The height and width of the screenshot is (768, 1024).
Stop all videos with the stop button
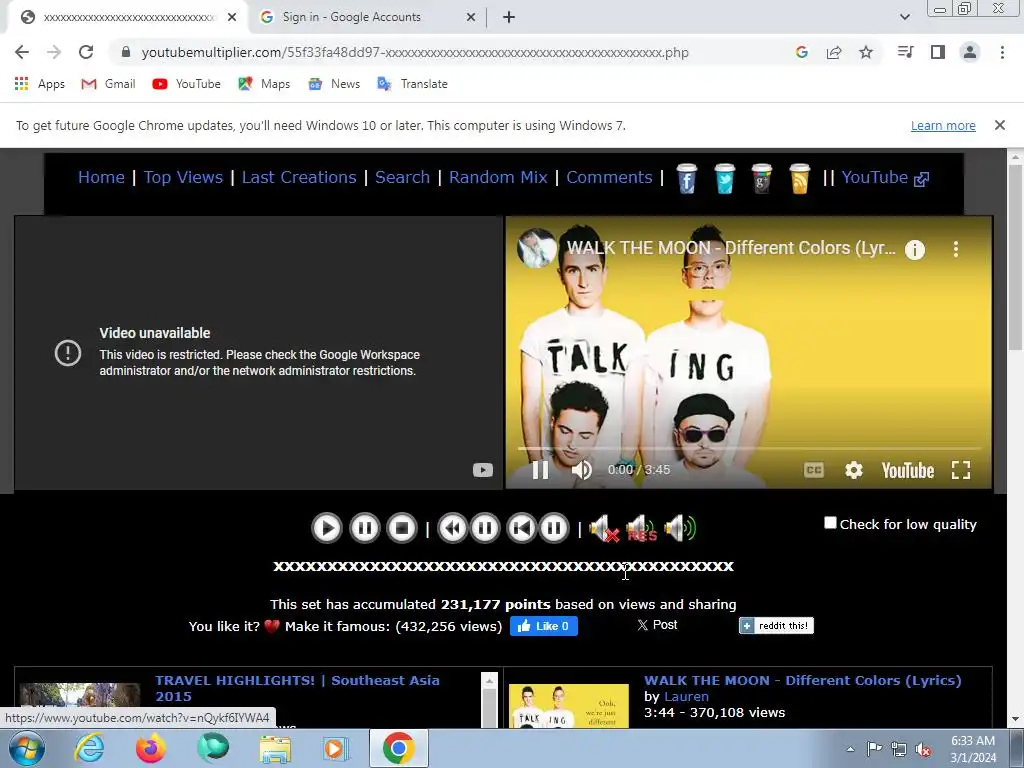[402, 528]
